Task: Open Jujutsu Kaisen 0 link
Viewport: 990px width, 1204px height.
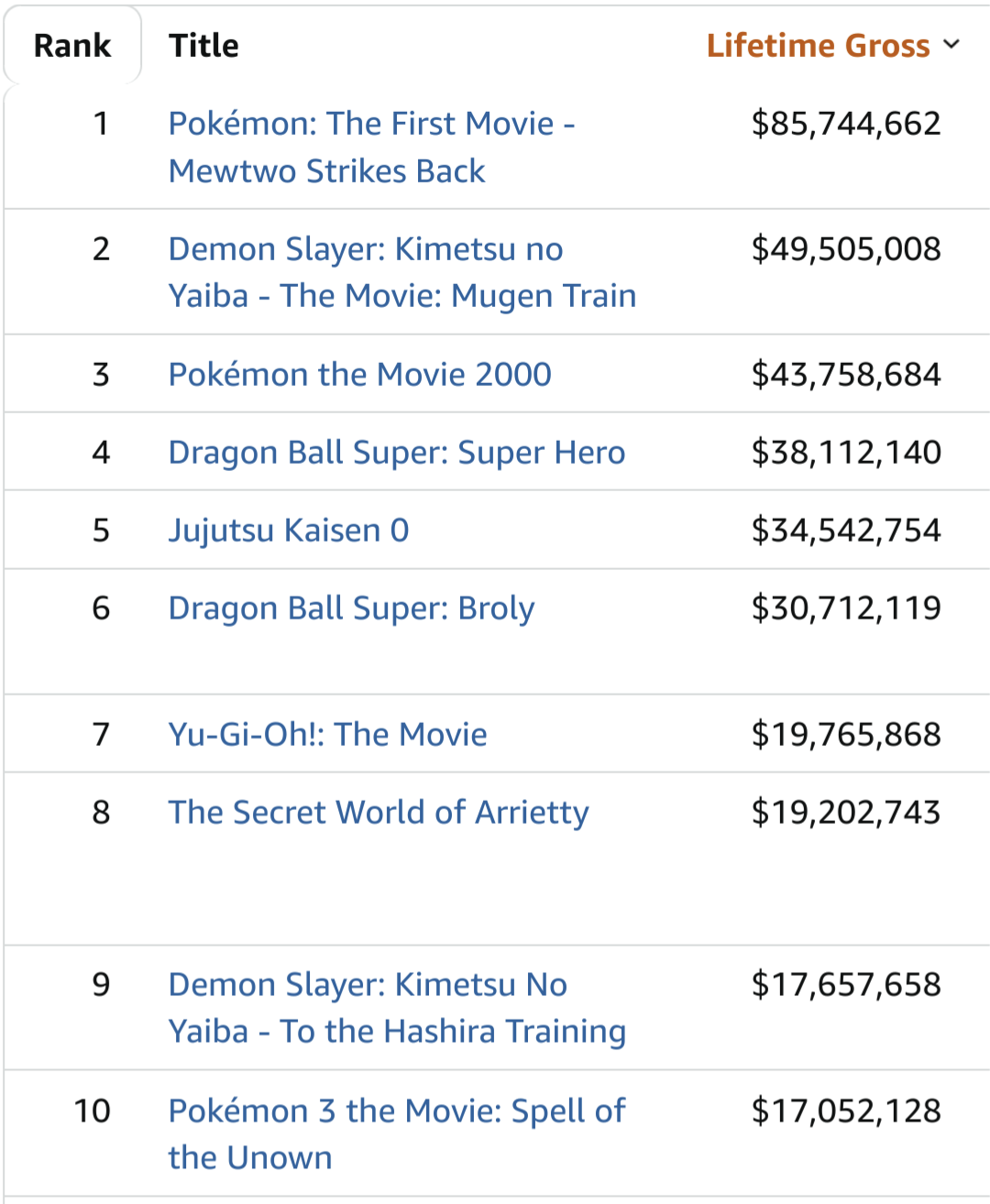Action: tap(289, 531)
